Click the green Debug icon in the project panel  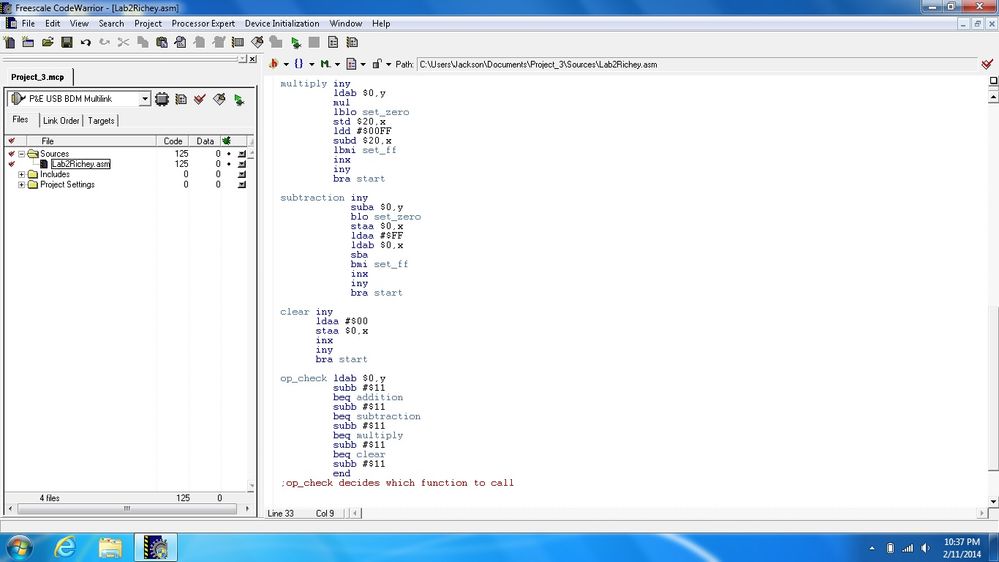pyautogui.click(x=238, y=99)
